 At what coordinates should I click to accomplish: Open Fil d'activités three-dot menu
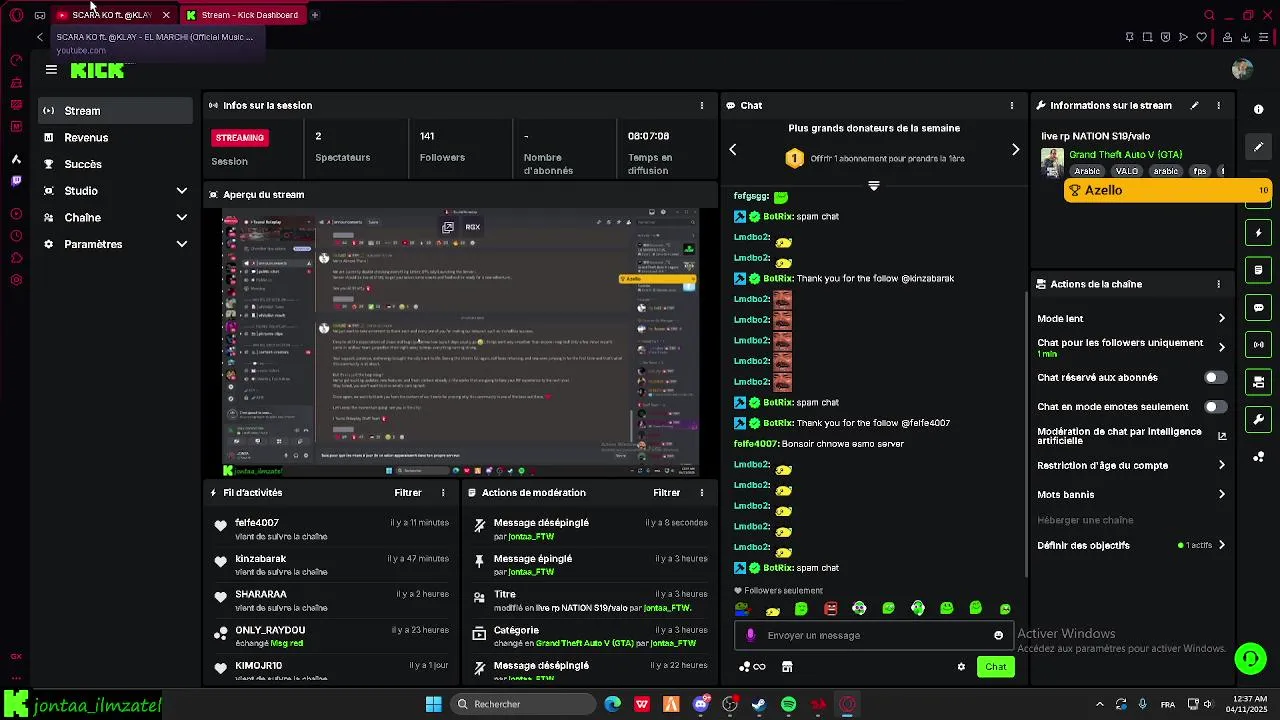[x=443, y=493]
